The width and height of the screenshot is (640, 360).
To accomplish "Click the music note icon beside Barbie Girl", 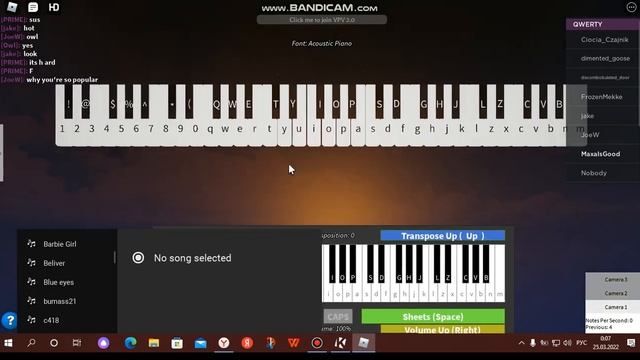I will [31, 244].
